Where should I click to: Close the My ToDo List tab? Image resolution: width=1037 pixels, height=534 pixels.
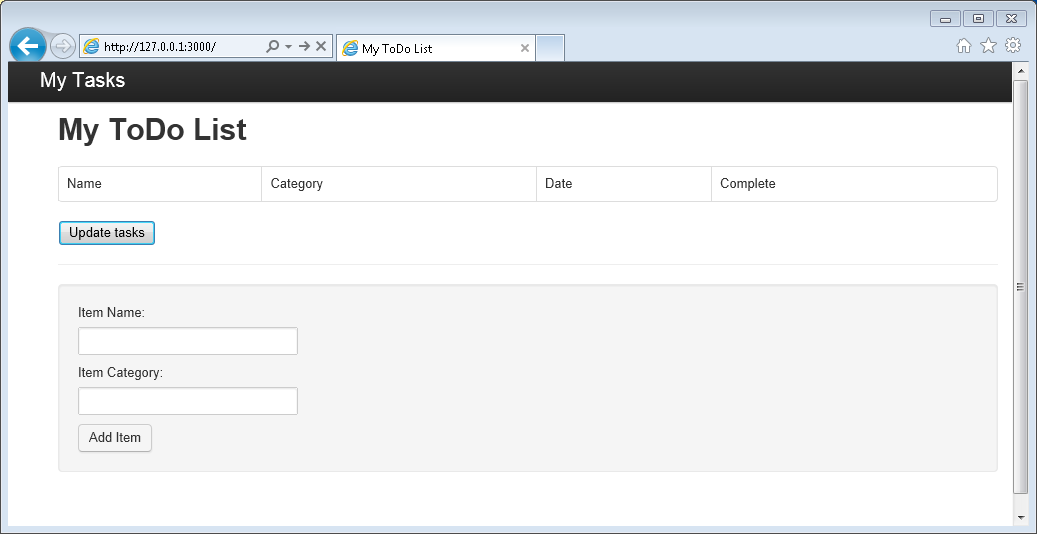524,48
